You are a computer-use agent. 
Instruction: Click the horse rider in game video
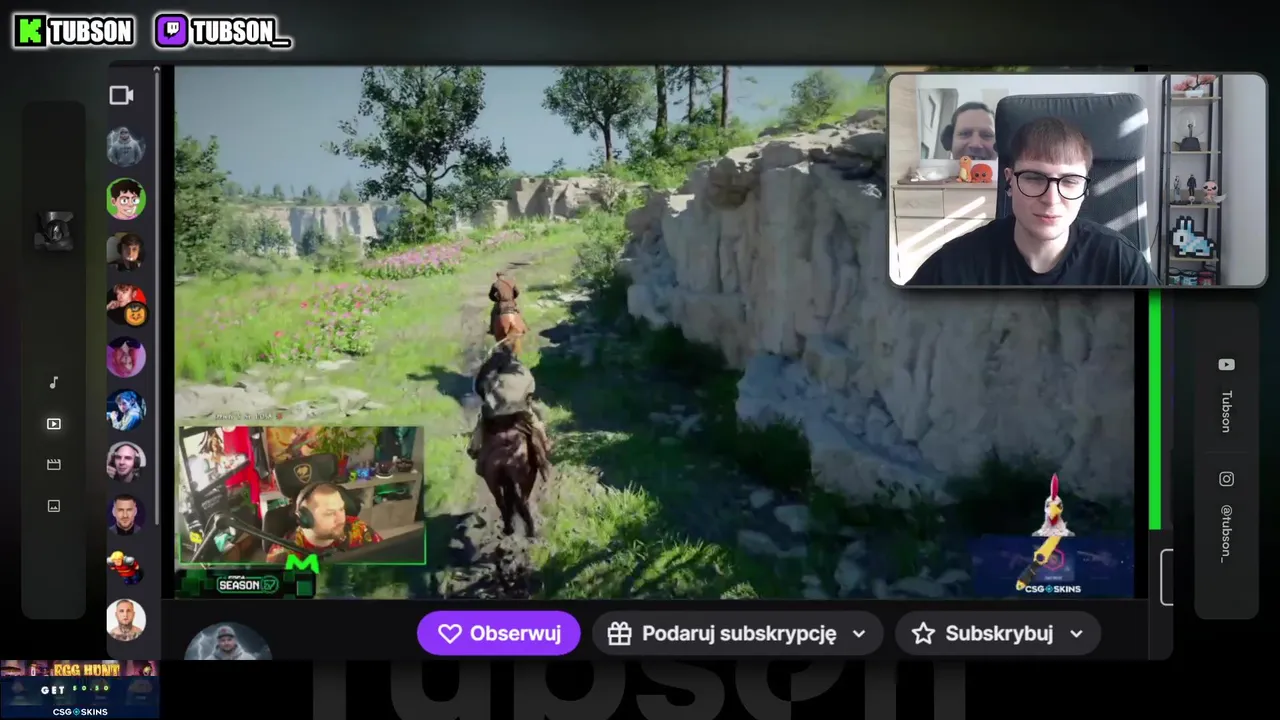point(509,440)
